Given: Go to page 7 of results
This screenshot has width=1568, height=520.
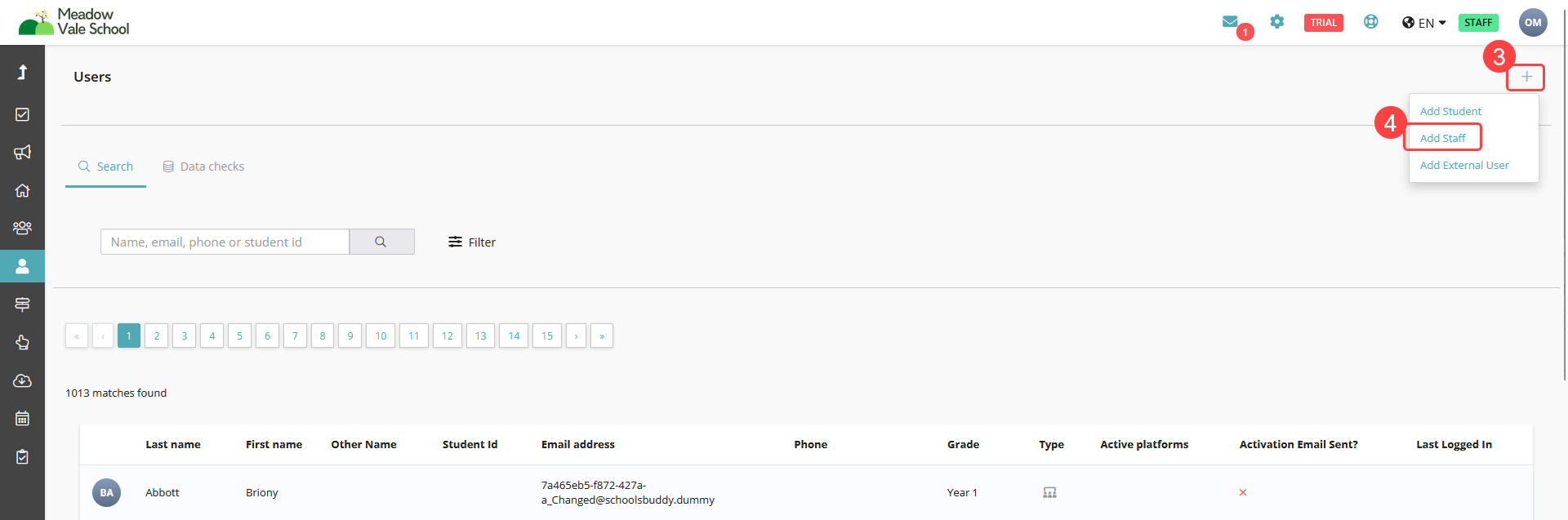Looking at the screenshot, I should (295, 336).
